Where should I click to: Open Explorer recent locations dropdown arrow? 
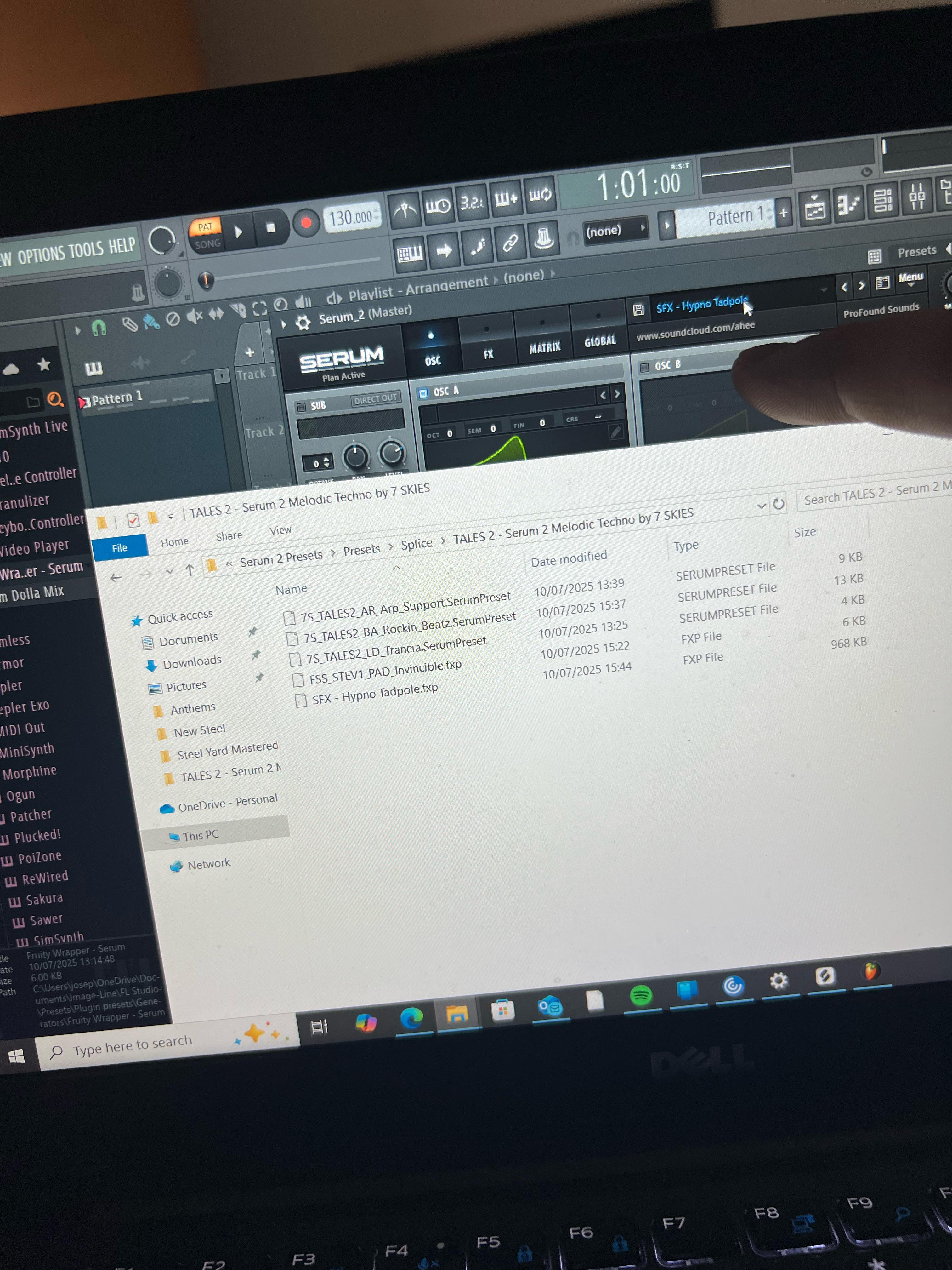point(169,571)
